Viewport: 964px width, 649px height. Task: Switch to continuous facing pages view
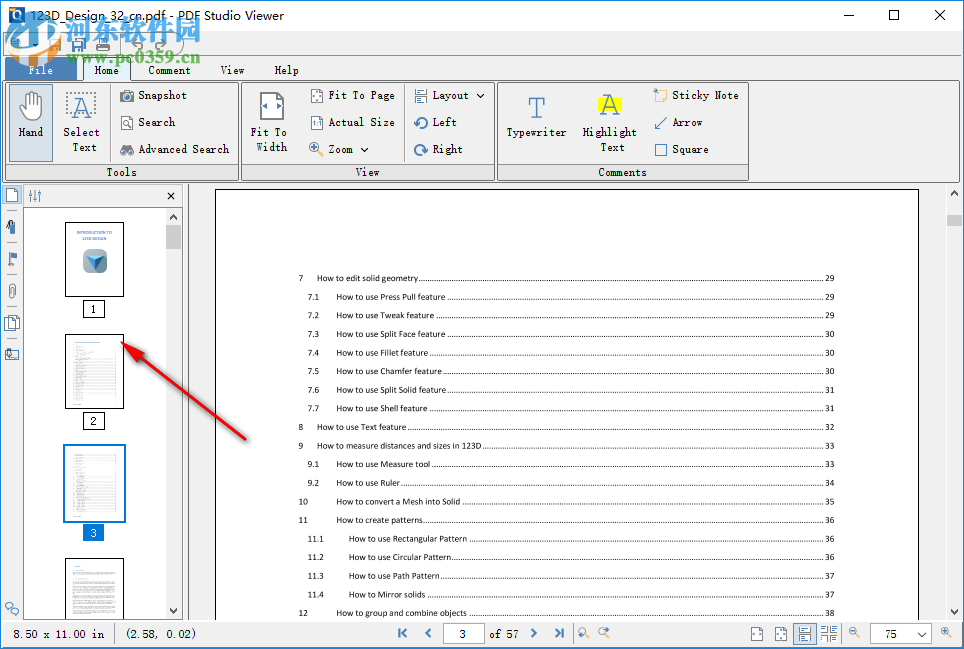click(x=829, y=633)
